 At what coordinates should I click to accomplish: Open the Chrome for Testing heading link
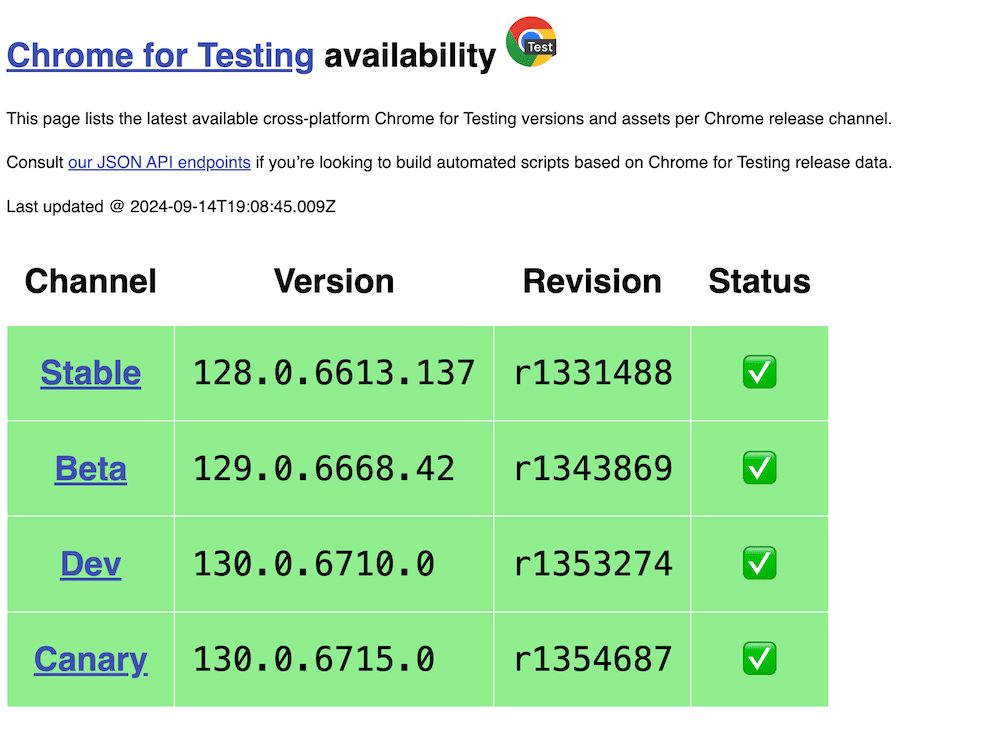(160, 56)
